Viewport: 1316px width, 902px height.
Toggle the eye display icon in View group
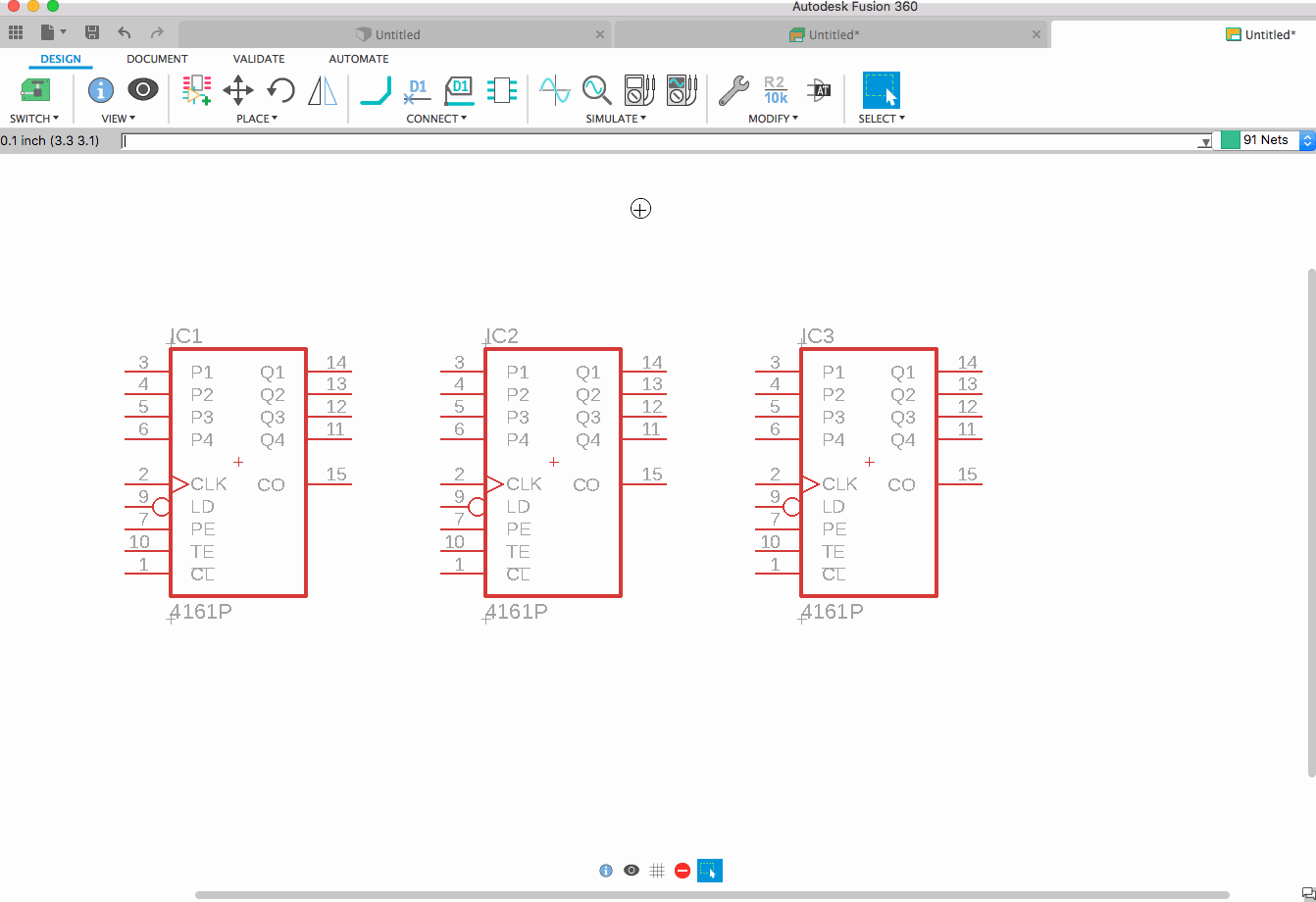pos(143,90)
